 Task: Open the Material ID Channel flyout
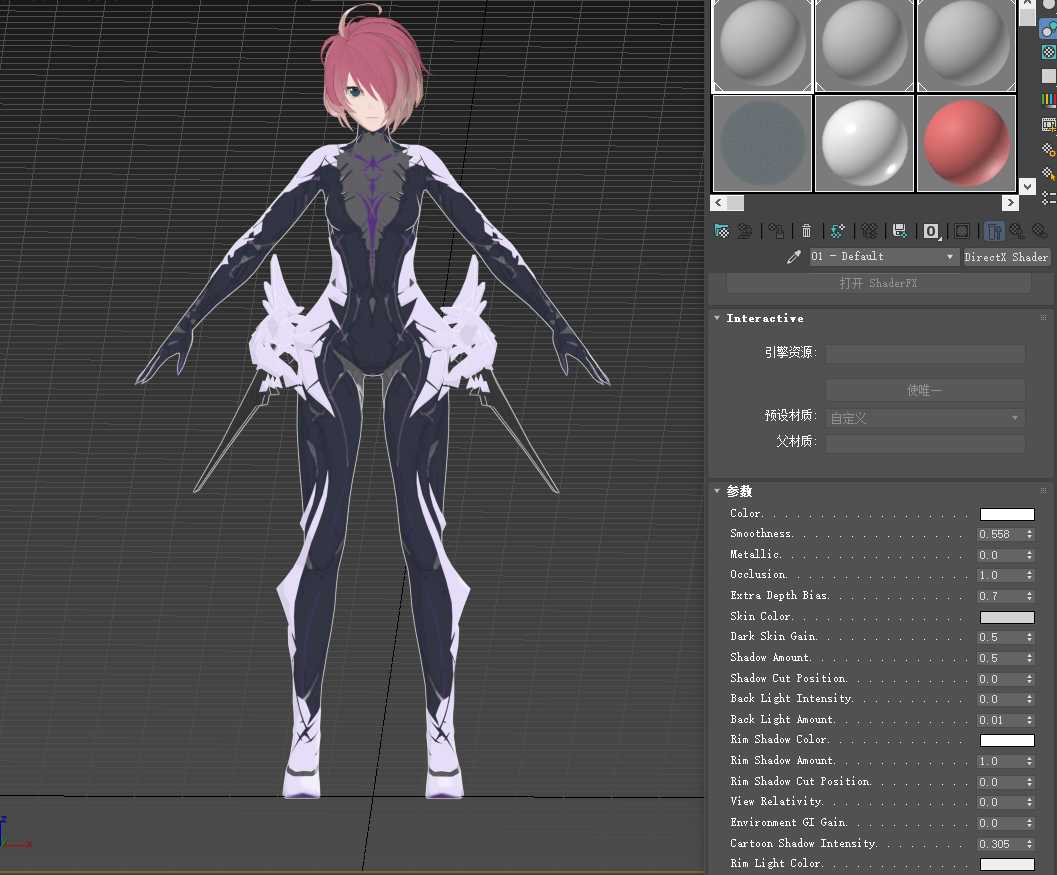coord(931,231)
